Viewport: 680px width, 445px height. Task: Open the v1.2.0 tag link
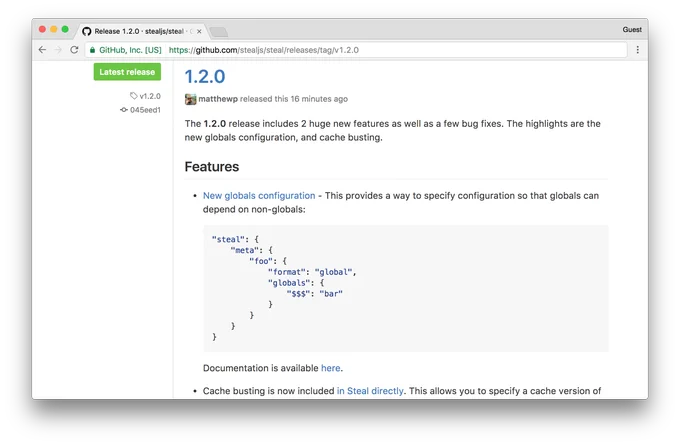(x=150, y=96)
